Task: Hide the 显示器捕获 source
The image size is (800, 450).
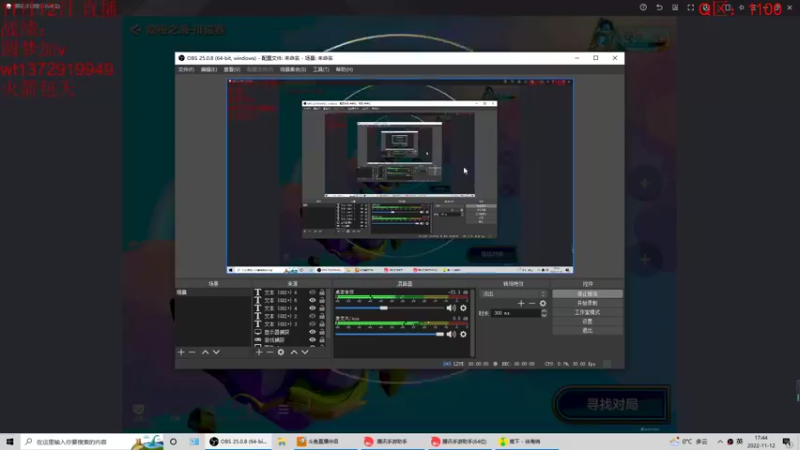Action: click(x=312, y=332)
